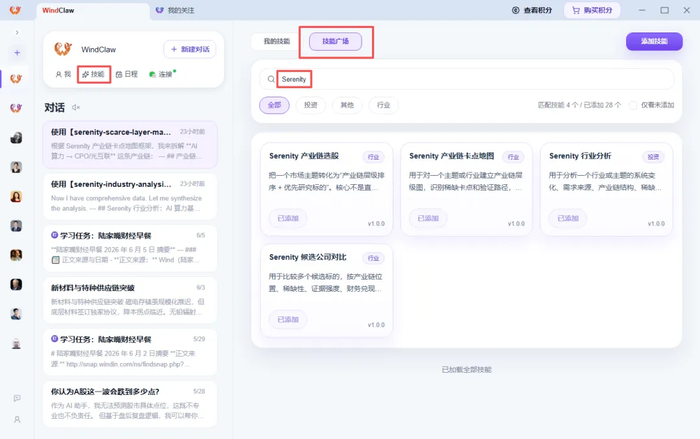
Task: Click the 23小时前 time on the serenity-industry-analysi row
Action: 192,184
